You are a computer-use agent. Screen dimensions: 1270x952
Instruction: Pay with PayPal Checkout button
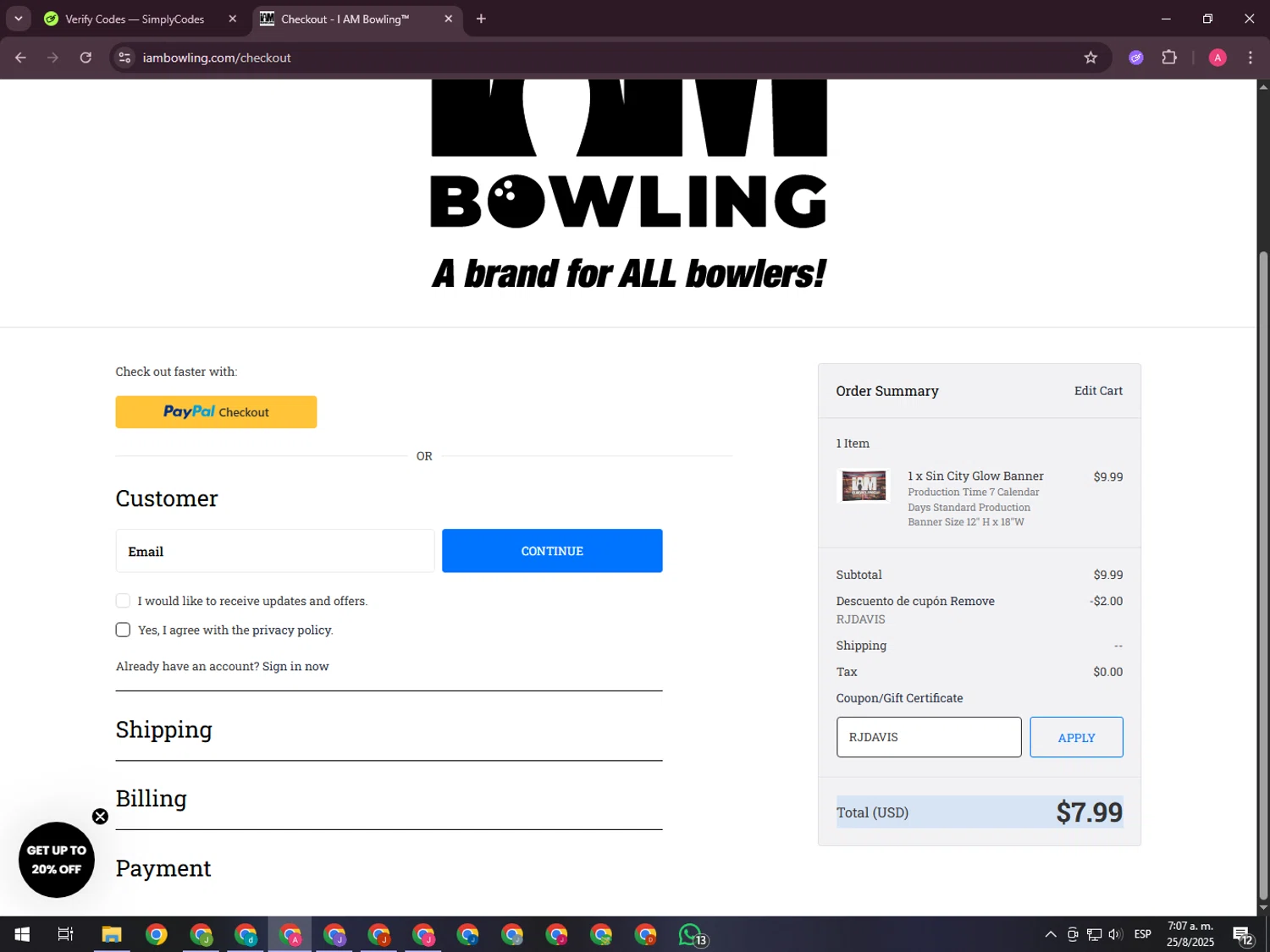coord(216,412)
